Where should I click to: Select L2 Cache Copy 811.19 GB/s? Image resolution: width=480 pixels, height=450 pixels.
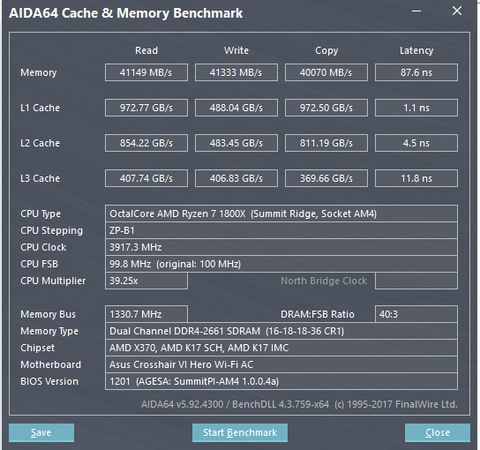[326, 143]
